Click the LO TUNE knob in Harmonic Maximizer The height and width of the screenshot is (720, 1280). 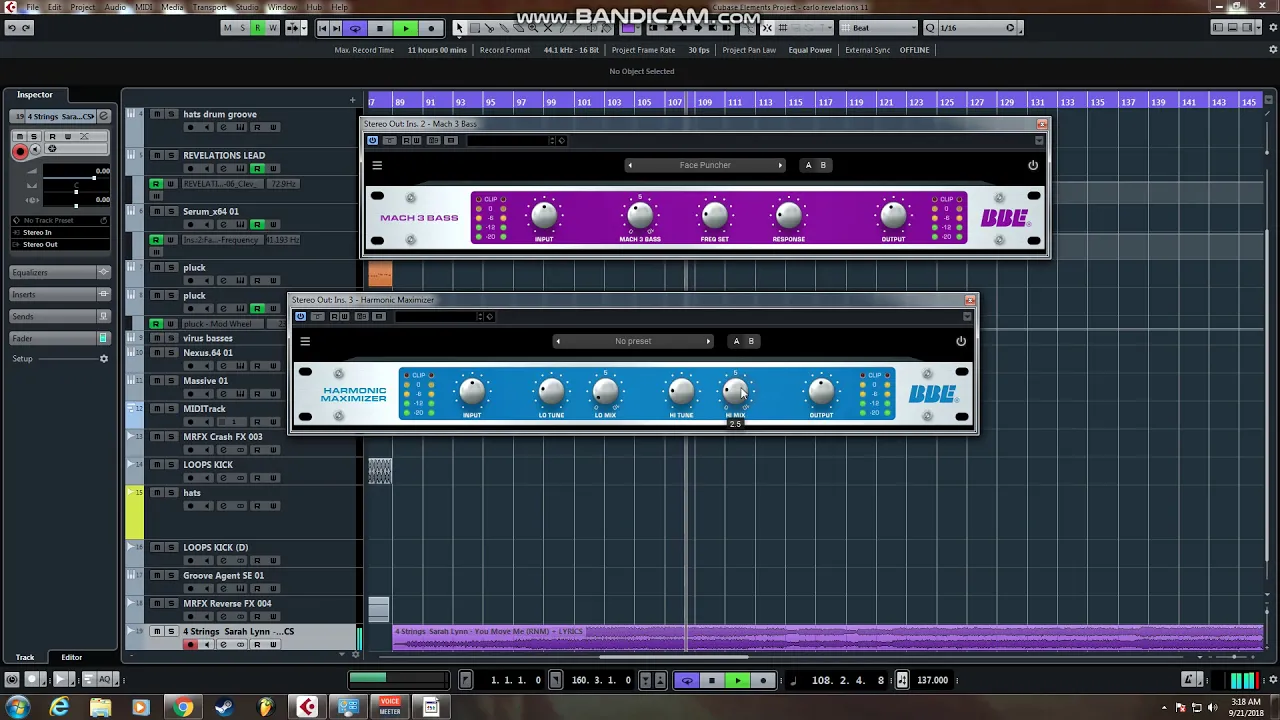click(x=551, y=392)
